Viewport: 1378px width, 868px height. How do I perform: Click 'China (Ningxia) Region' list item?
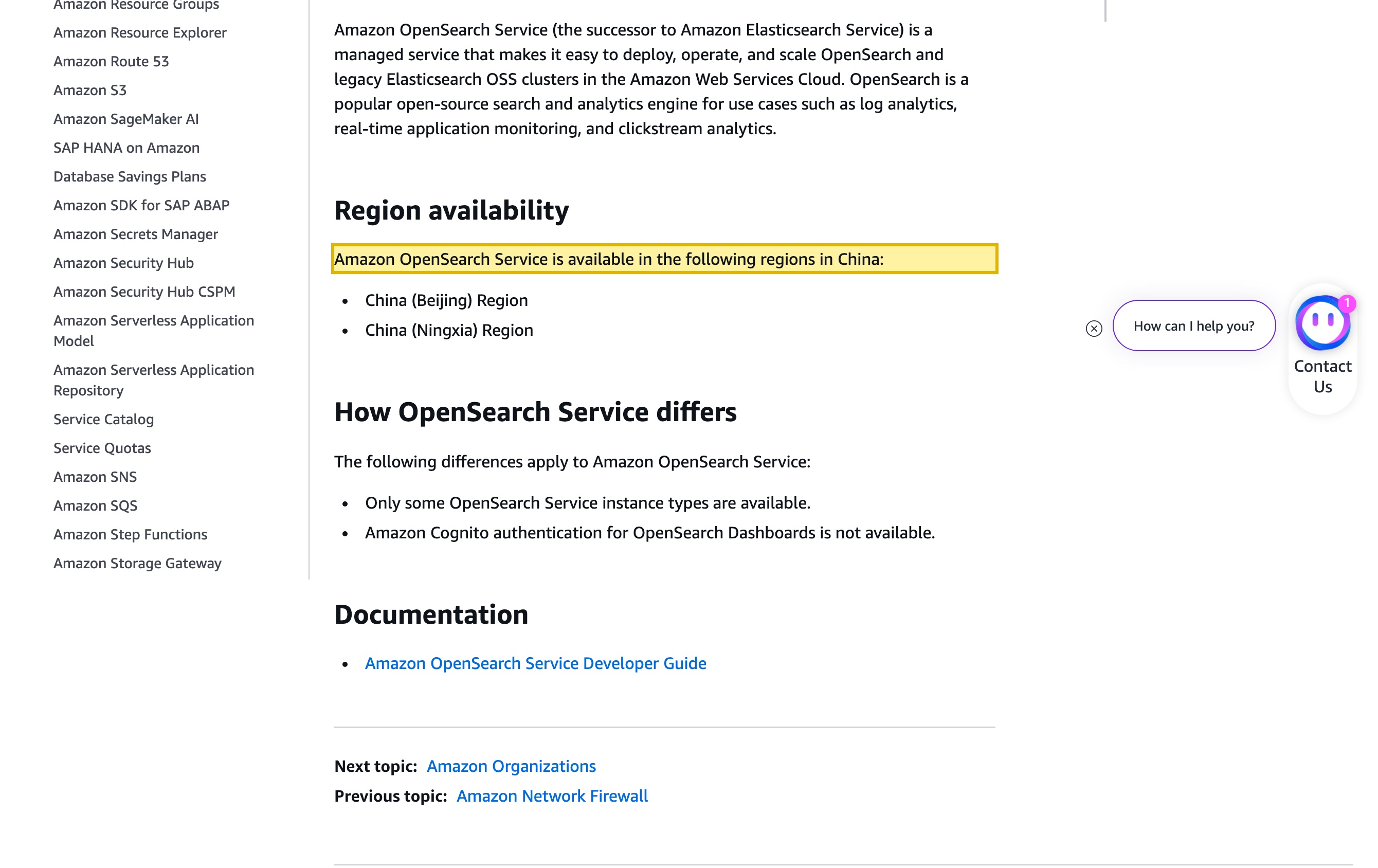(x=449, y=330)
